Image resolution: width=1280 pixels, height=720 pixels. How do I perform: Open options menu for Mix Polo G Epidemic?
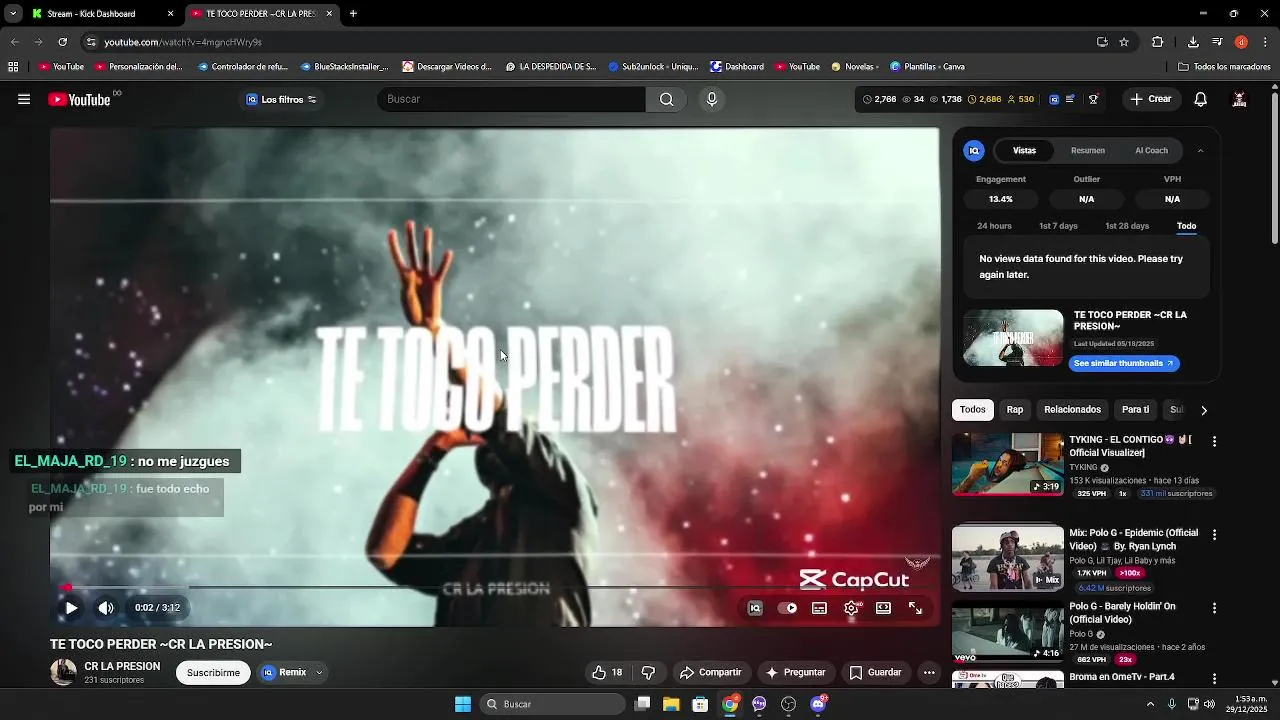click(1215, 535)
